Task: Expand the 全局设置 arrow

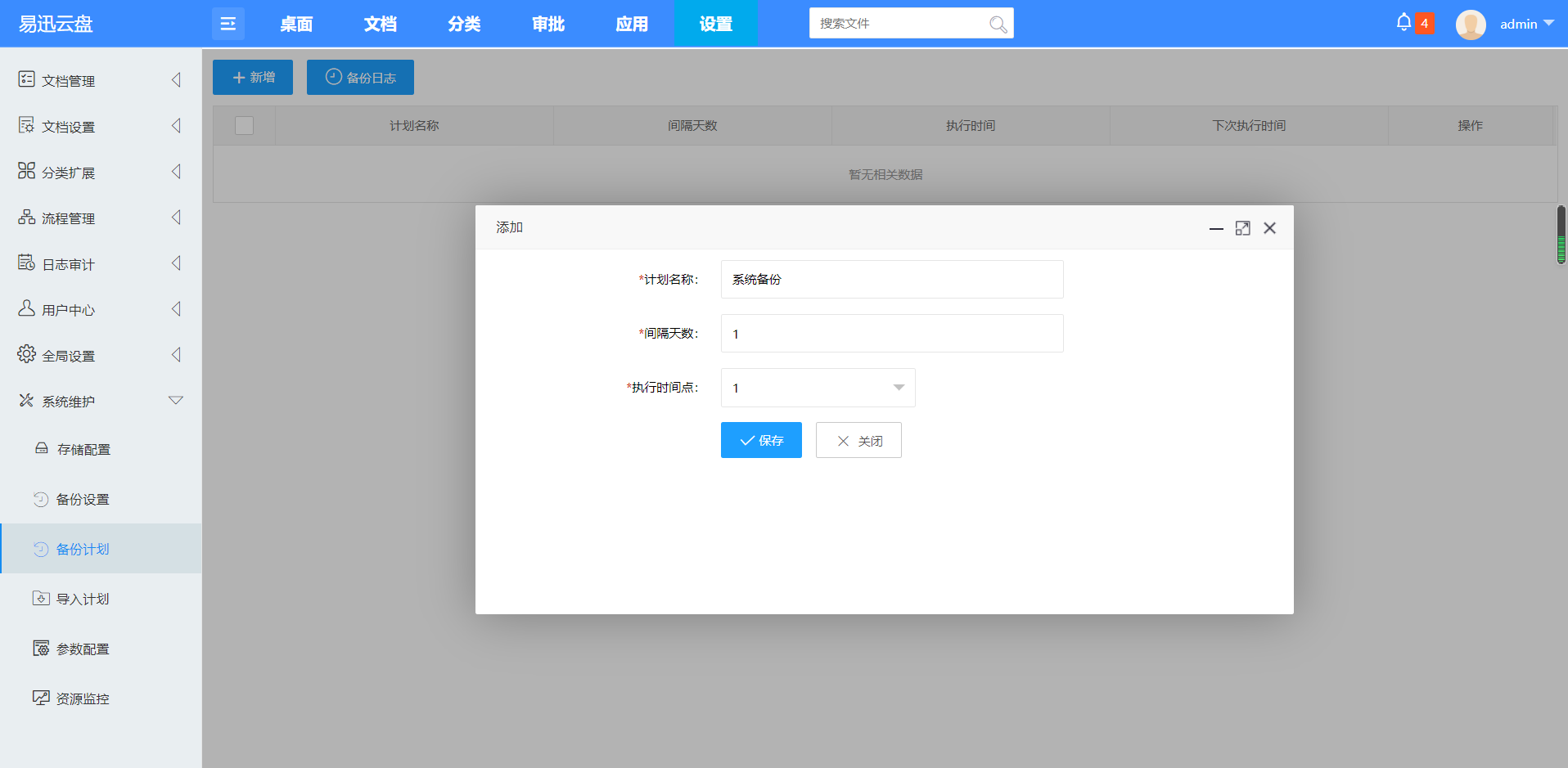Action: 176,354
